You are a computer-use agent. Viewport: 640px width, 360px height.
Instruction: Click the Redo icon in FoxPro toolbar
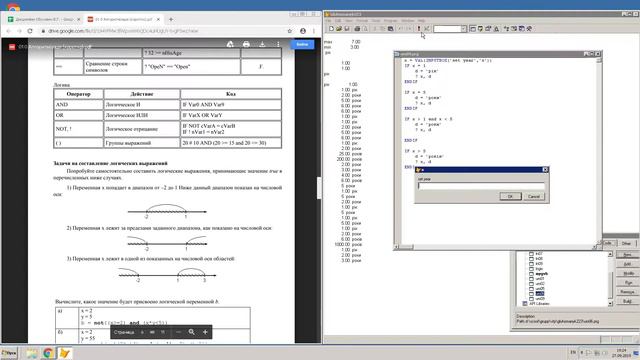click(x=409, y=29)
